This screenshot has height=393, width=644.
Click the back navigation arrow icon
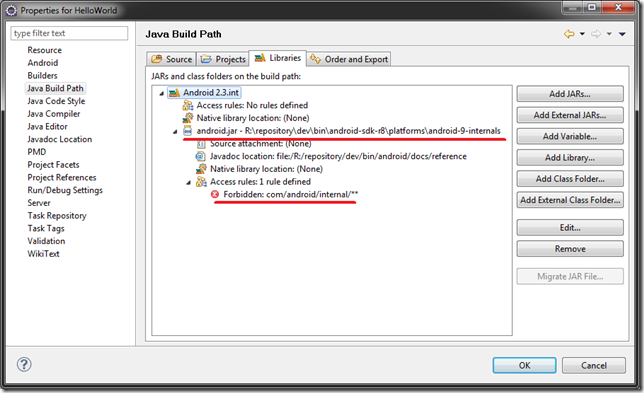coord(569,34)
